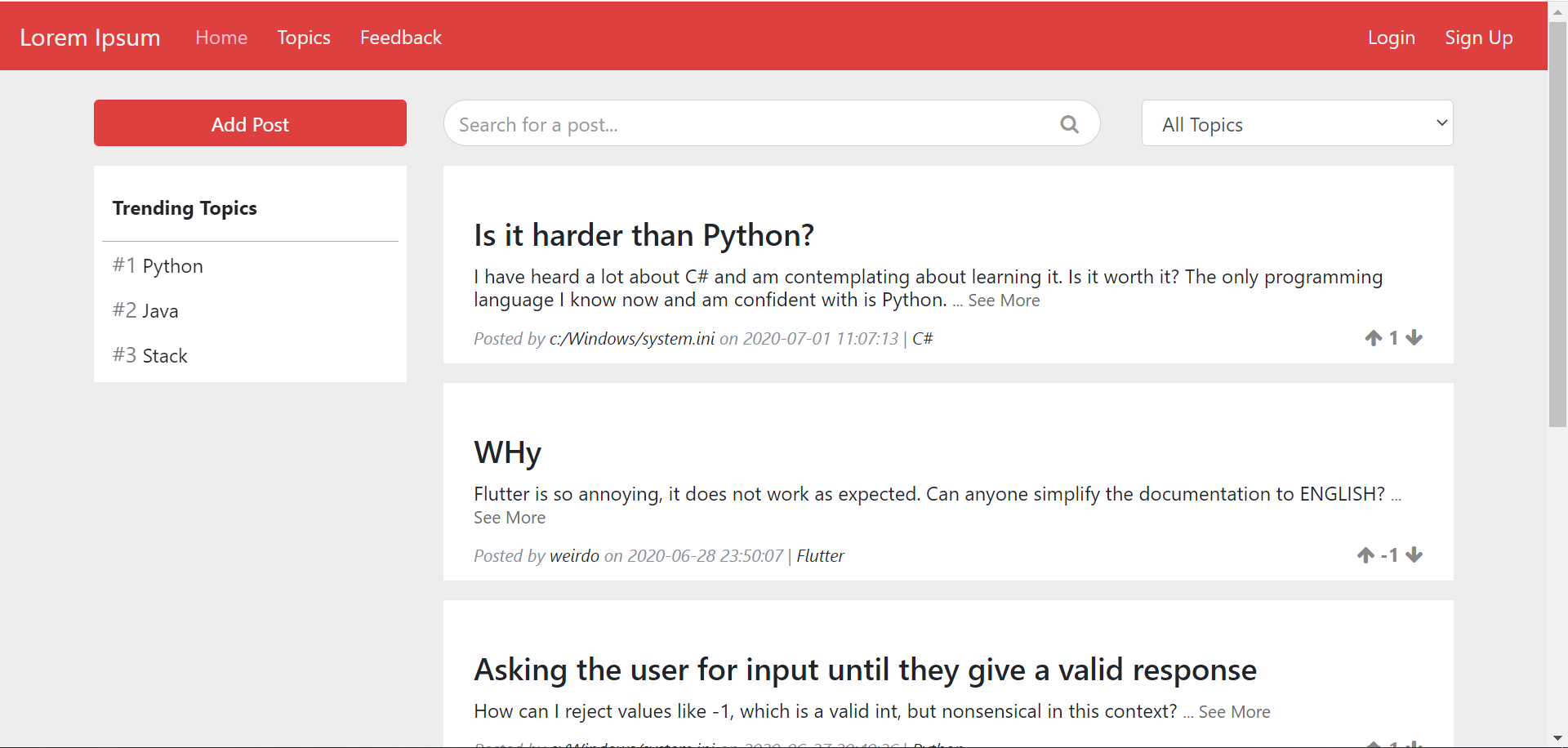Viewport: 1568px width, 748px height.
Task: Upvote the 'WHy' Flutter post
Action: tap(1365, 555)
